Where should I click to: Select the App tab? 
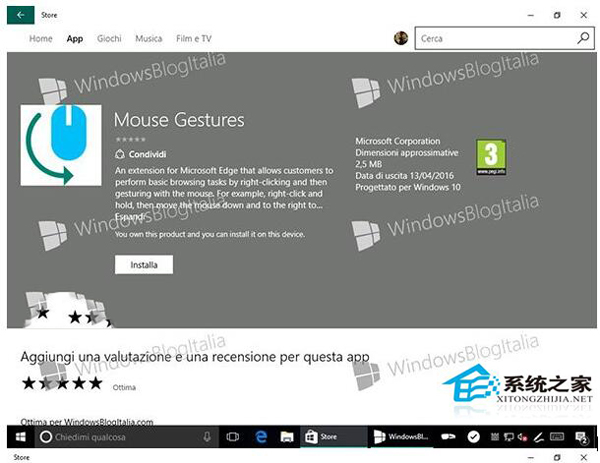pos(75,39)
